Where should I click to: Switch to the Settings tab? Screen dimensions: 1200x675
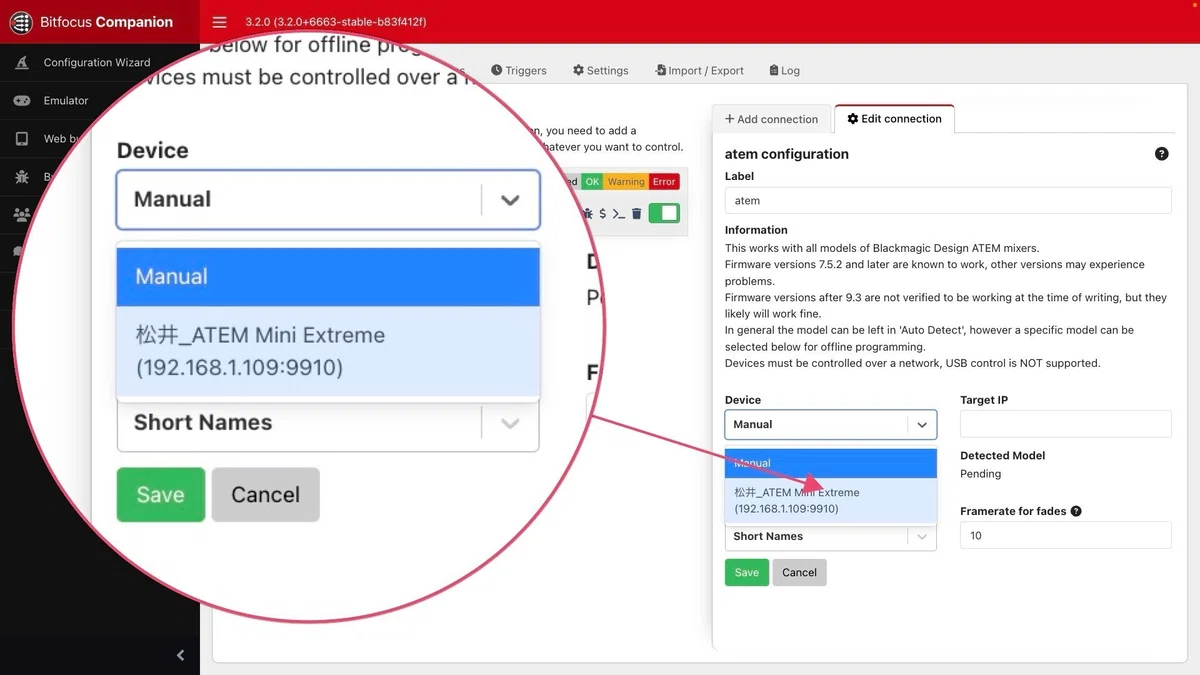pyautogui.click(x=601, y=71)
